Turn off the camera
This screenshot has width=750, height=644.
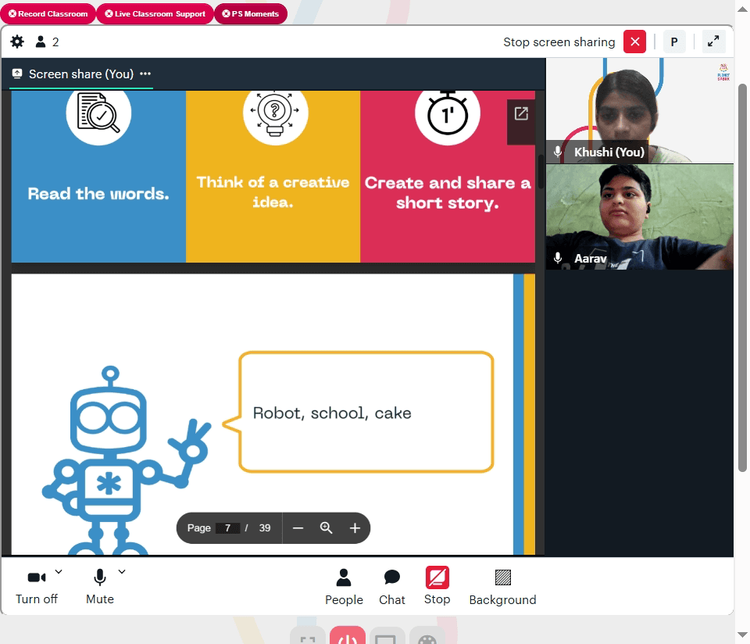point(36,586)
